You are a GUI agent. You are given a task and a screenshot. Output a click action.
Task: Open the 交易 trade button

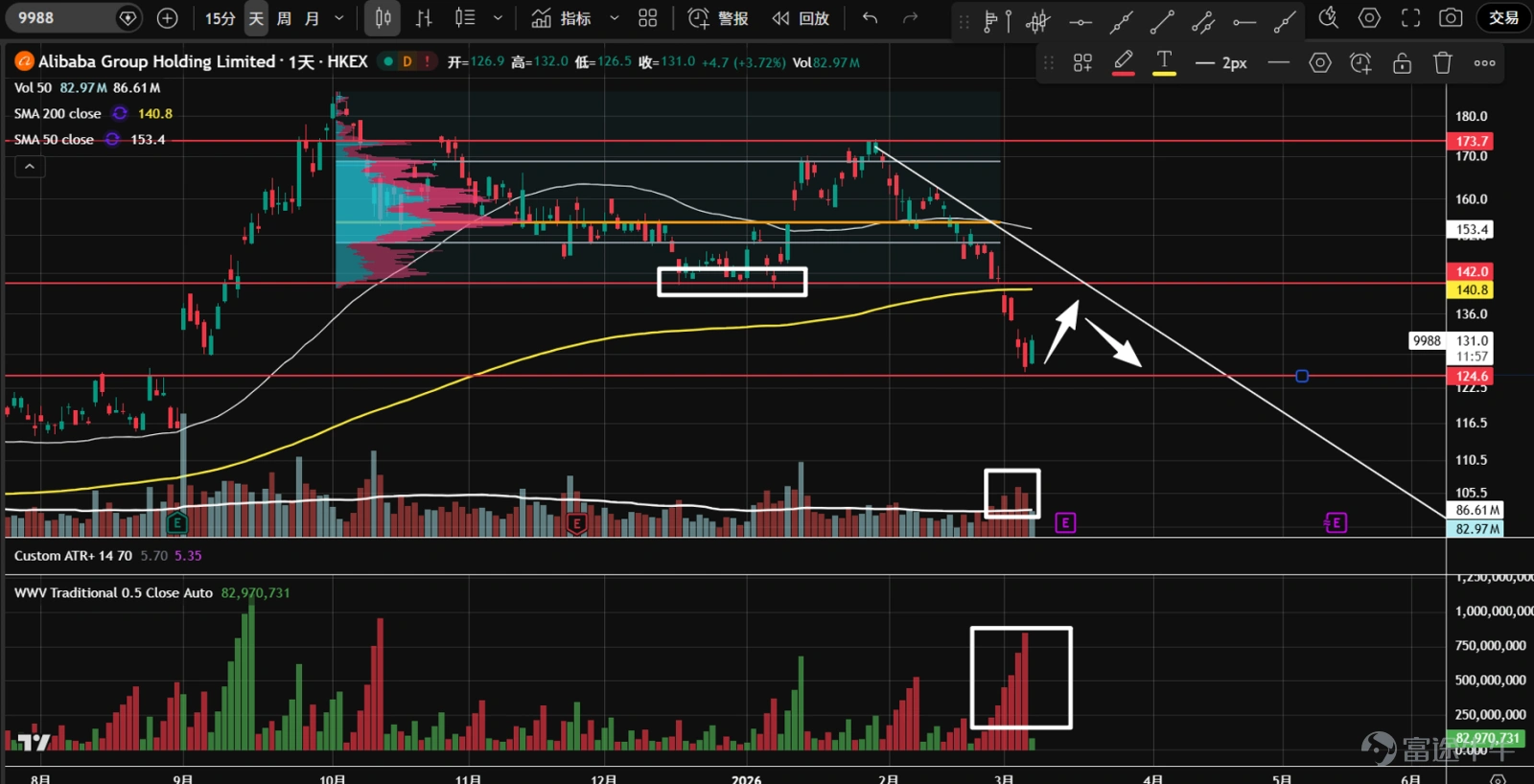point(1503,18)
